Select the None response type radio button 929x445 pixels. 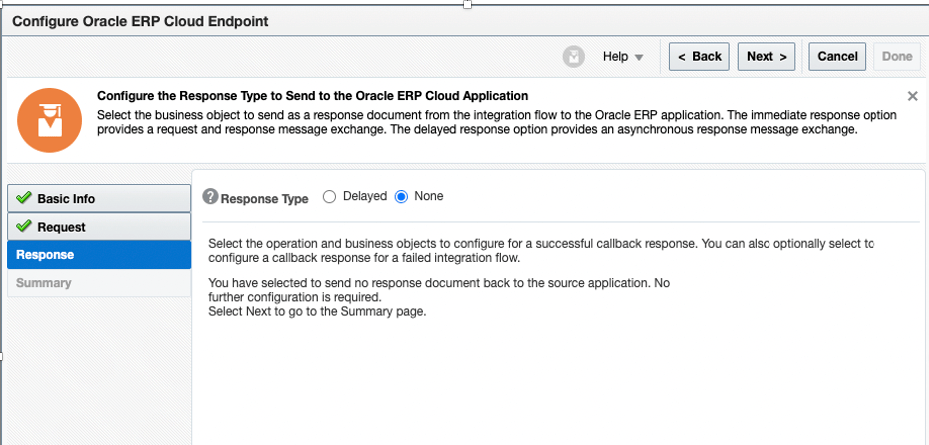[x=402, y=197]
